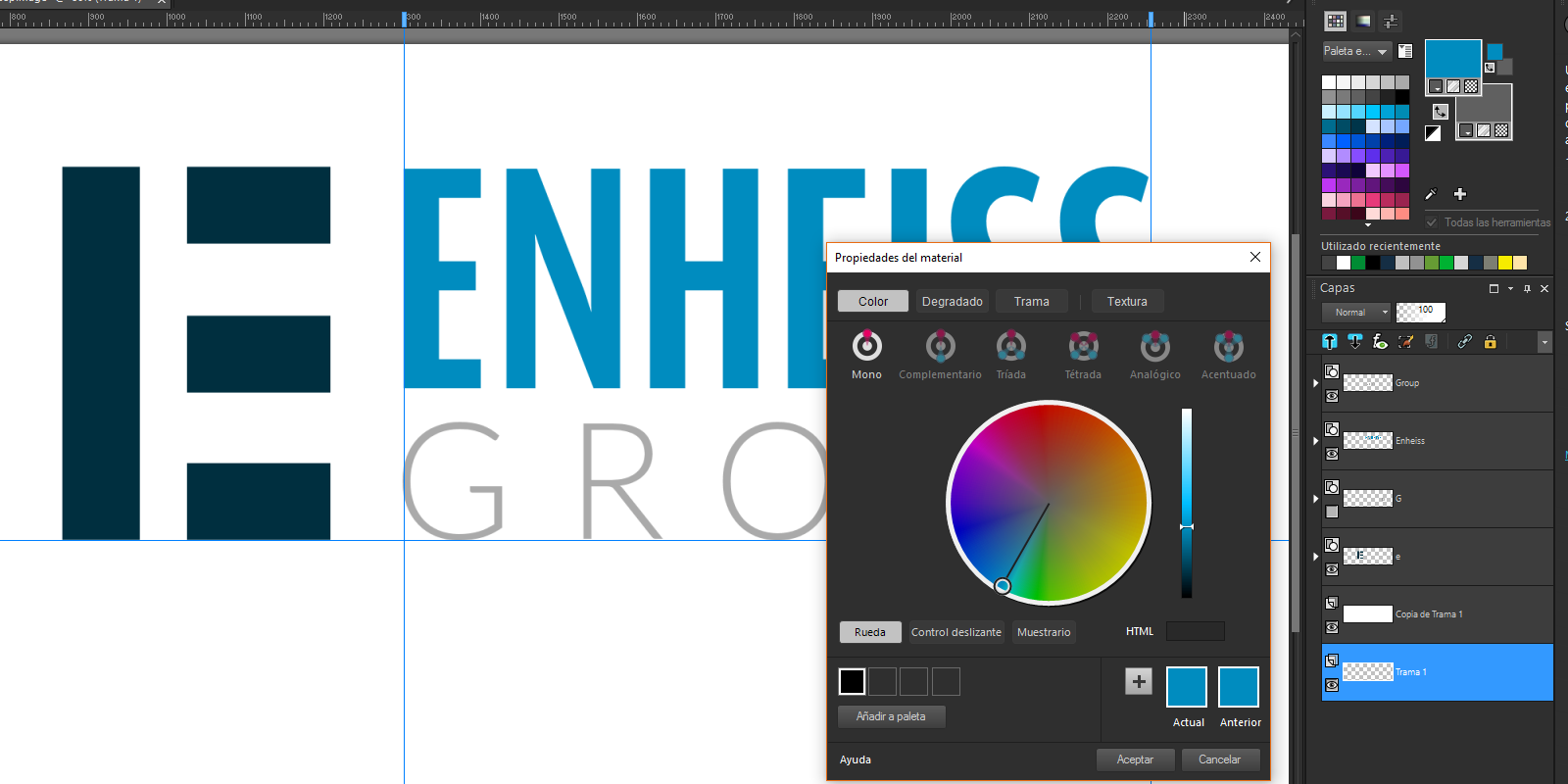
Task: Toggle visibility of Copia de Trama 1
Action: (x=1332, y=627)
